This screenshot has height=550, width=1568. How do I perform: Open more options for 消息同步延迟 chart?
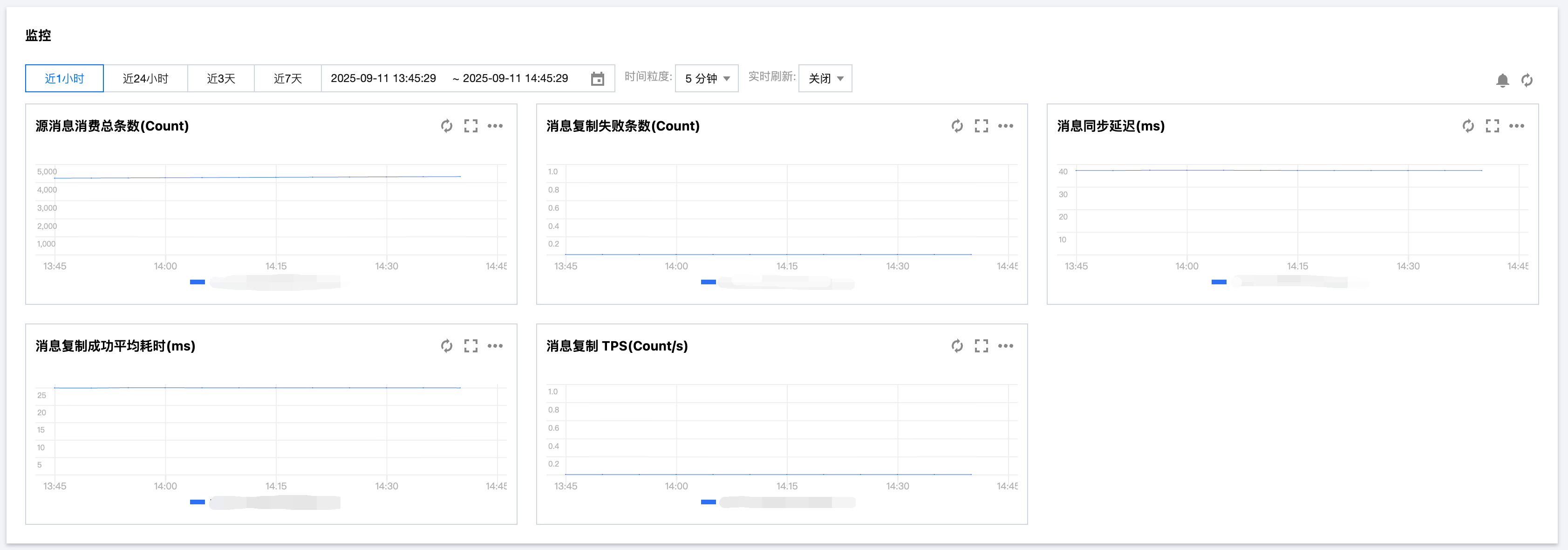coord(1516,126)
